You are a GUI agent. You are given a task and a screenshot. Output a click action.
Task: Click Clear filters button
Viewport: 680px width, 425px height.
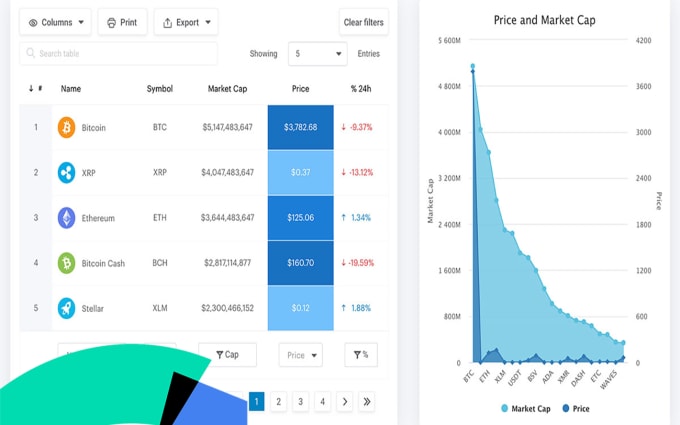[x=363, y=22]
